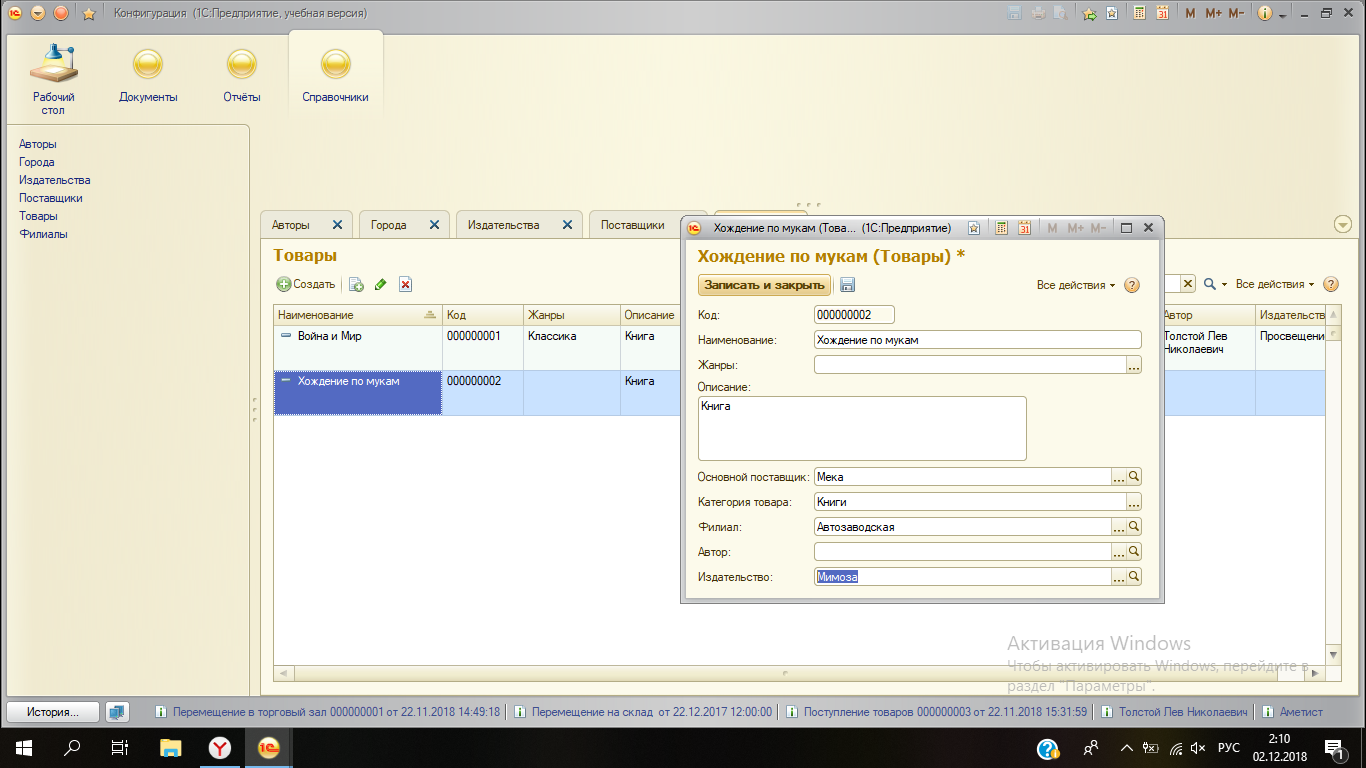The image size is (1366, 768).
Task: Open Поставщики in the navigation panel
Action: (x=51, y=198)
